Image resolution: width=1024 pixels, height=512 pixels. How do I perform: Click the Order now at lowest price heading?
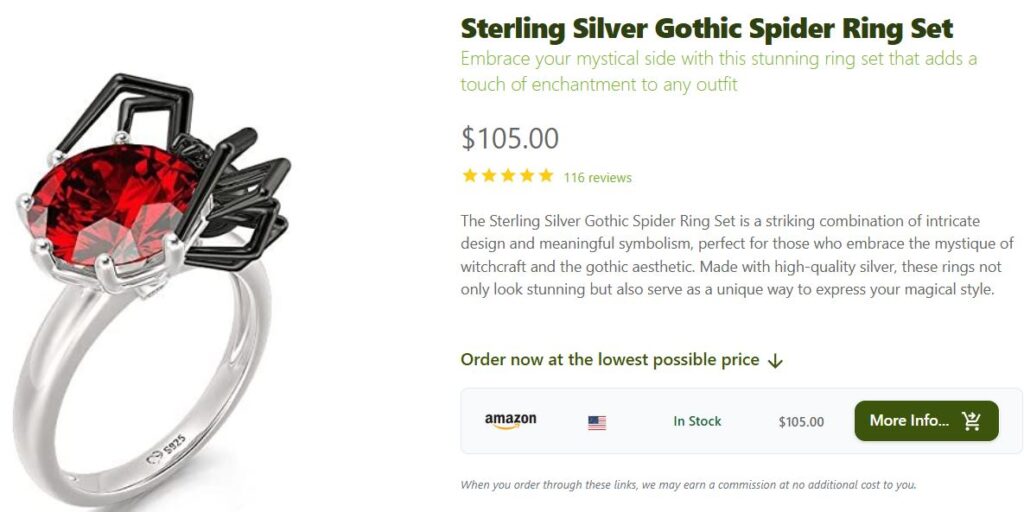609,360
